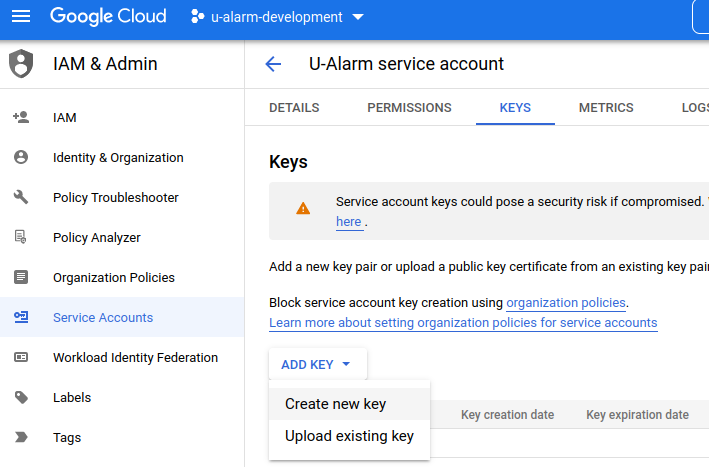Click the Policy Analyzer document icon
709x467 pixels.
coord(21,237)
